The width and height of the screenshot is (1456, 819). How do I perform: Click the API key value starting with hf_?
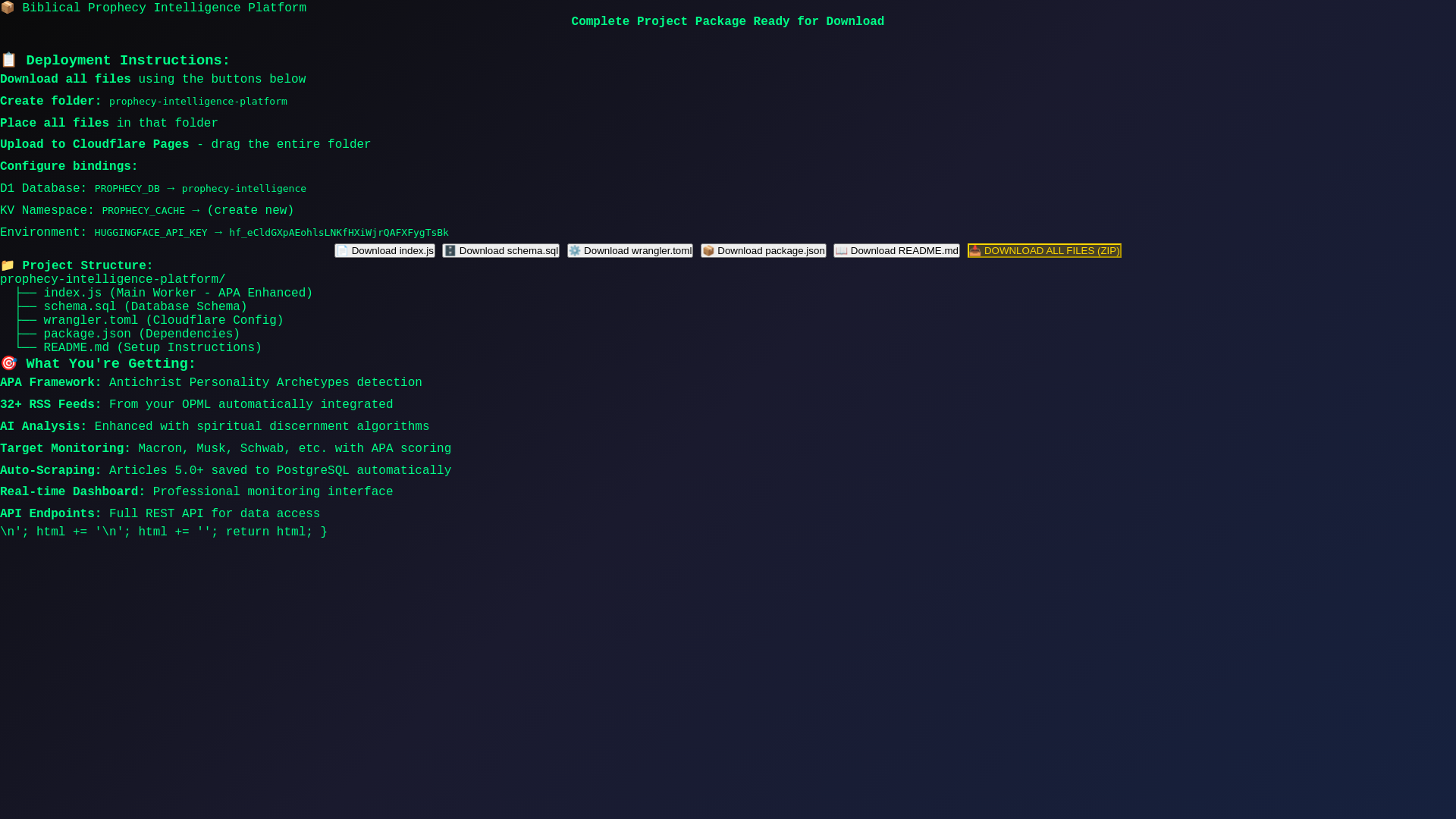(x=339, y=233)
